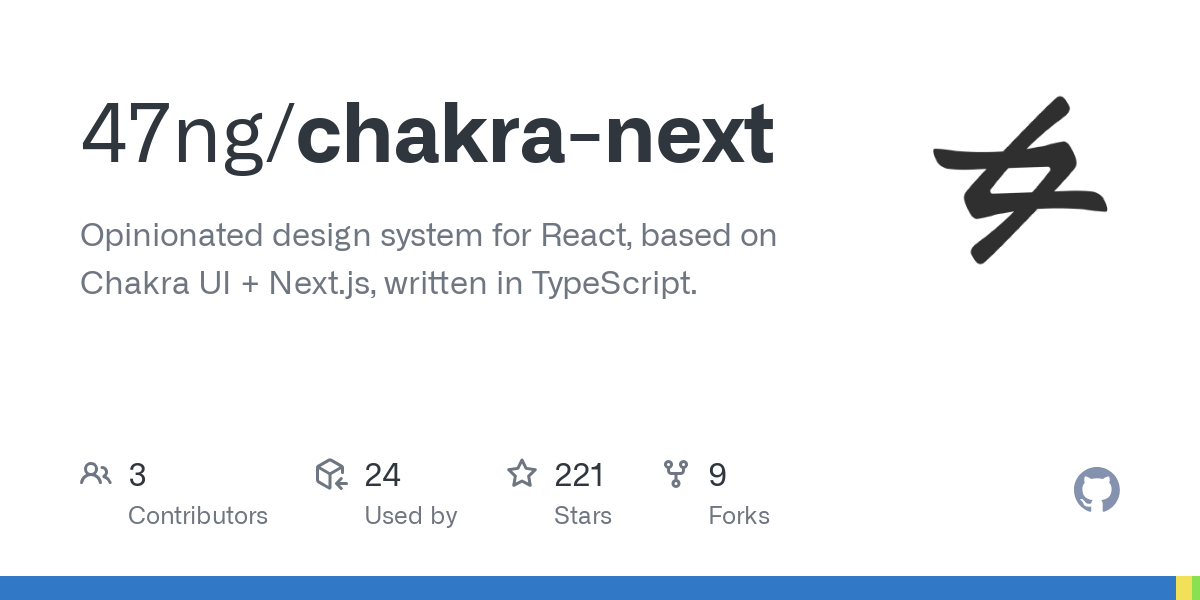Open the Used by label
Image resolution: width=1200 pixels, height=600 pixels.
click(x=410, y=516)
